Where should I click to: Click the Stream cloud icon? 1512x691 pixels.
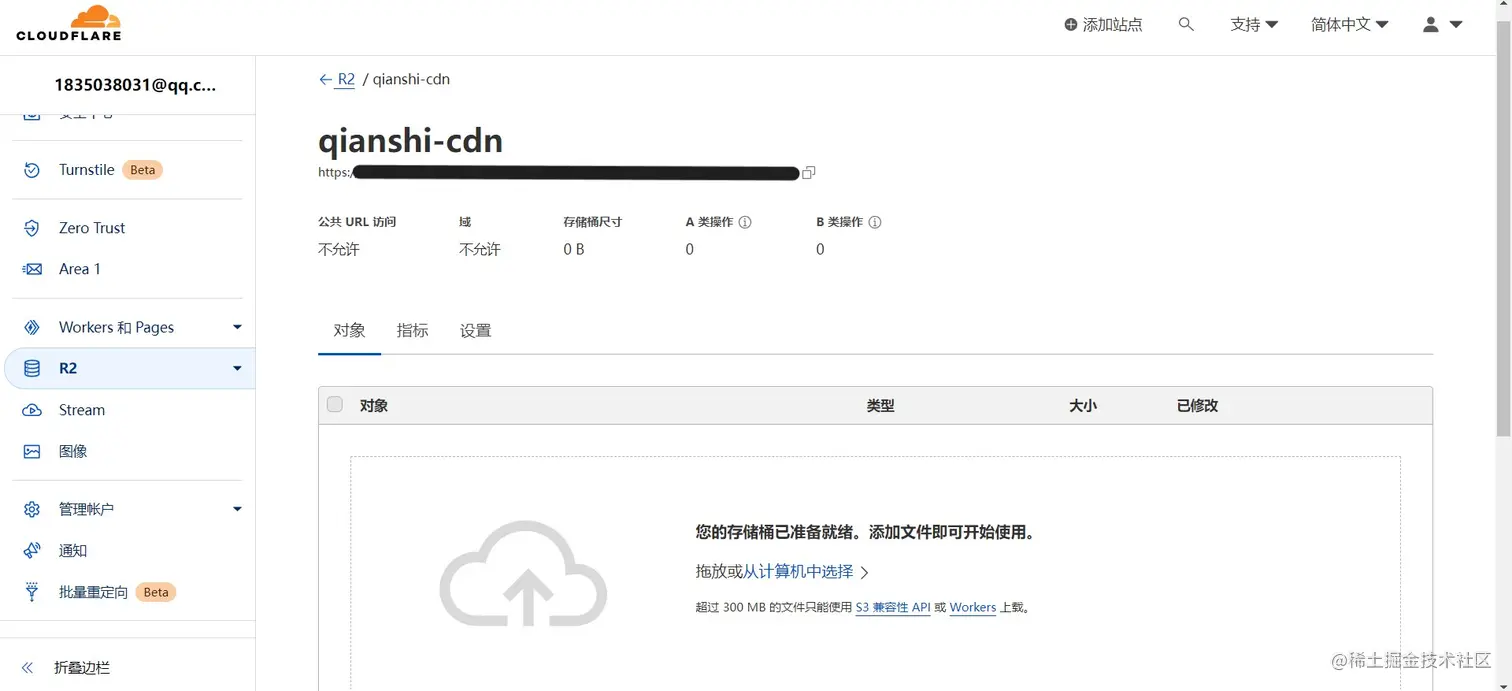pyautogui.click(x=32, y=410)
